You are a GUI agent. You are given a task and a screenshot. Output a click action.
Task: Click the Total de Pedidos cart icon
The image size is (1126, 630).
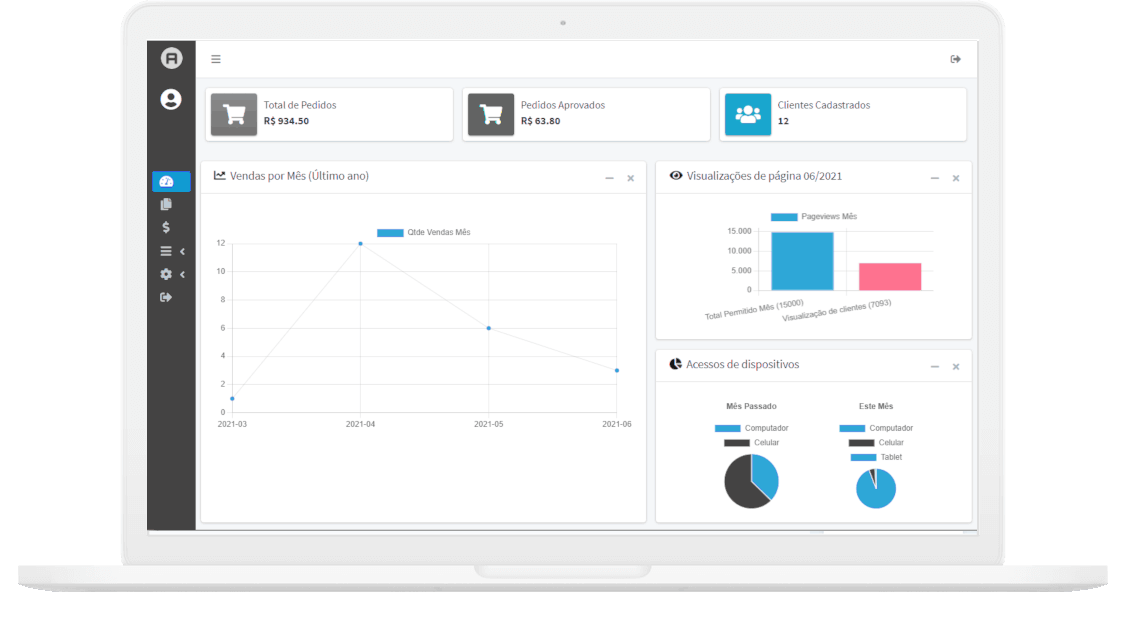click(x=234, y=114)
